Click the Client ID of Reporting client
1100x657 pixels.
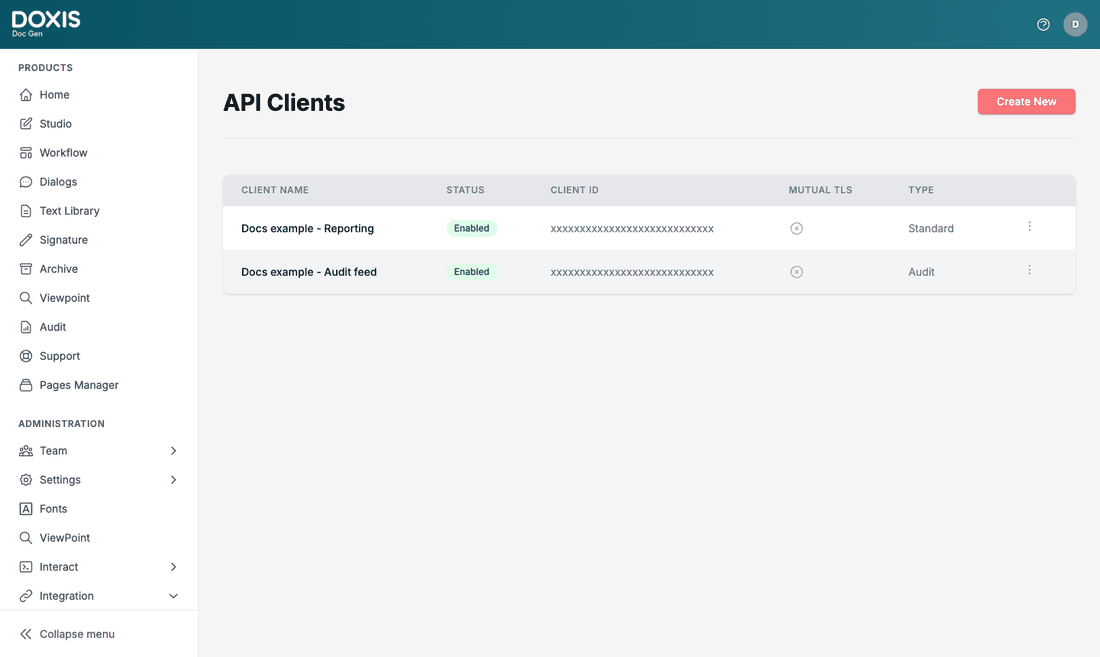tap(632, 229)
